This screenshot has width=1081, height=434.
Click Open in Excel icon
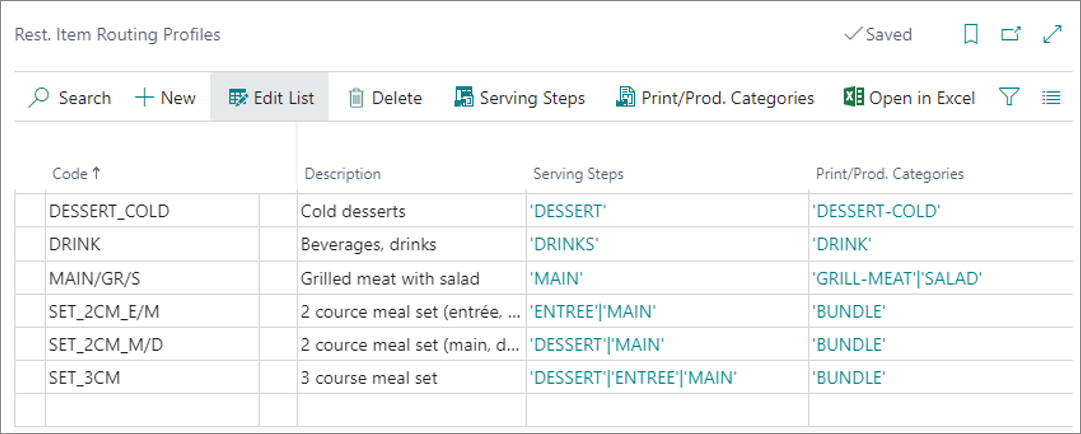pos(853,97)
